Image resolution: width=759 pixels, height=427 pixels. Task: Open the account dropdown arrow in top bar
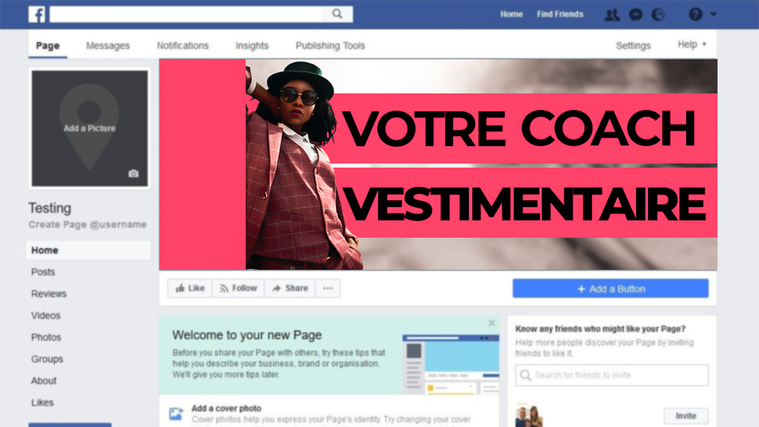click(713, 15)
